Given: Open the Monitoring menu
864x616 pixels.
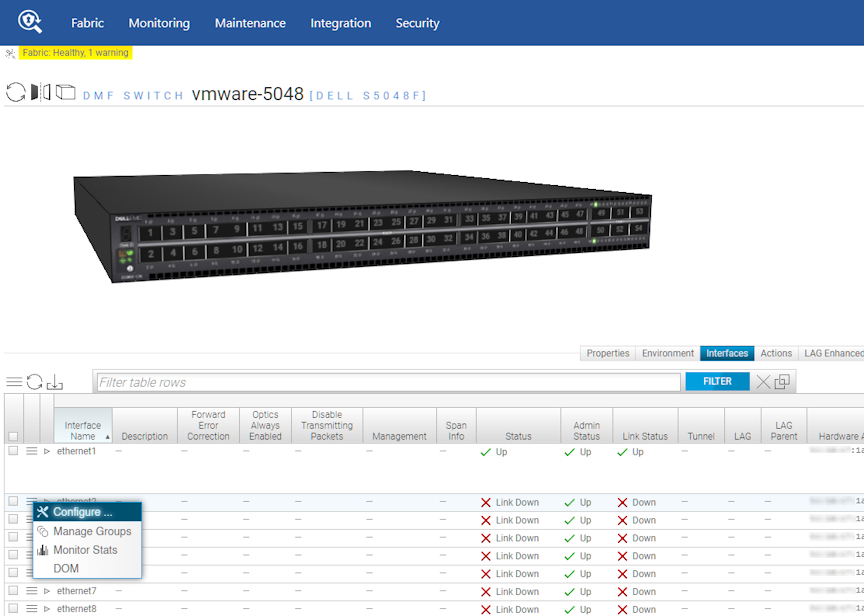Looking at the screenshot, I should click(159, 23).
